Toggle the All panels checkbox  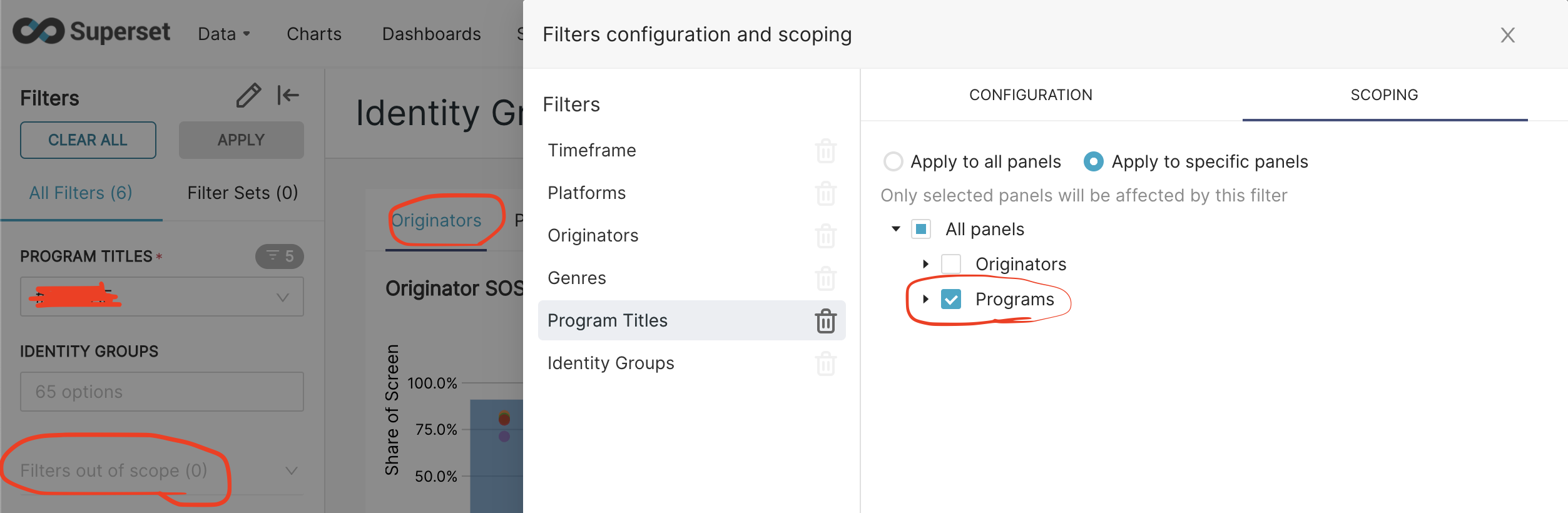point(920,230)
